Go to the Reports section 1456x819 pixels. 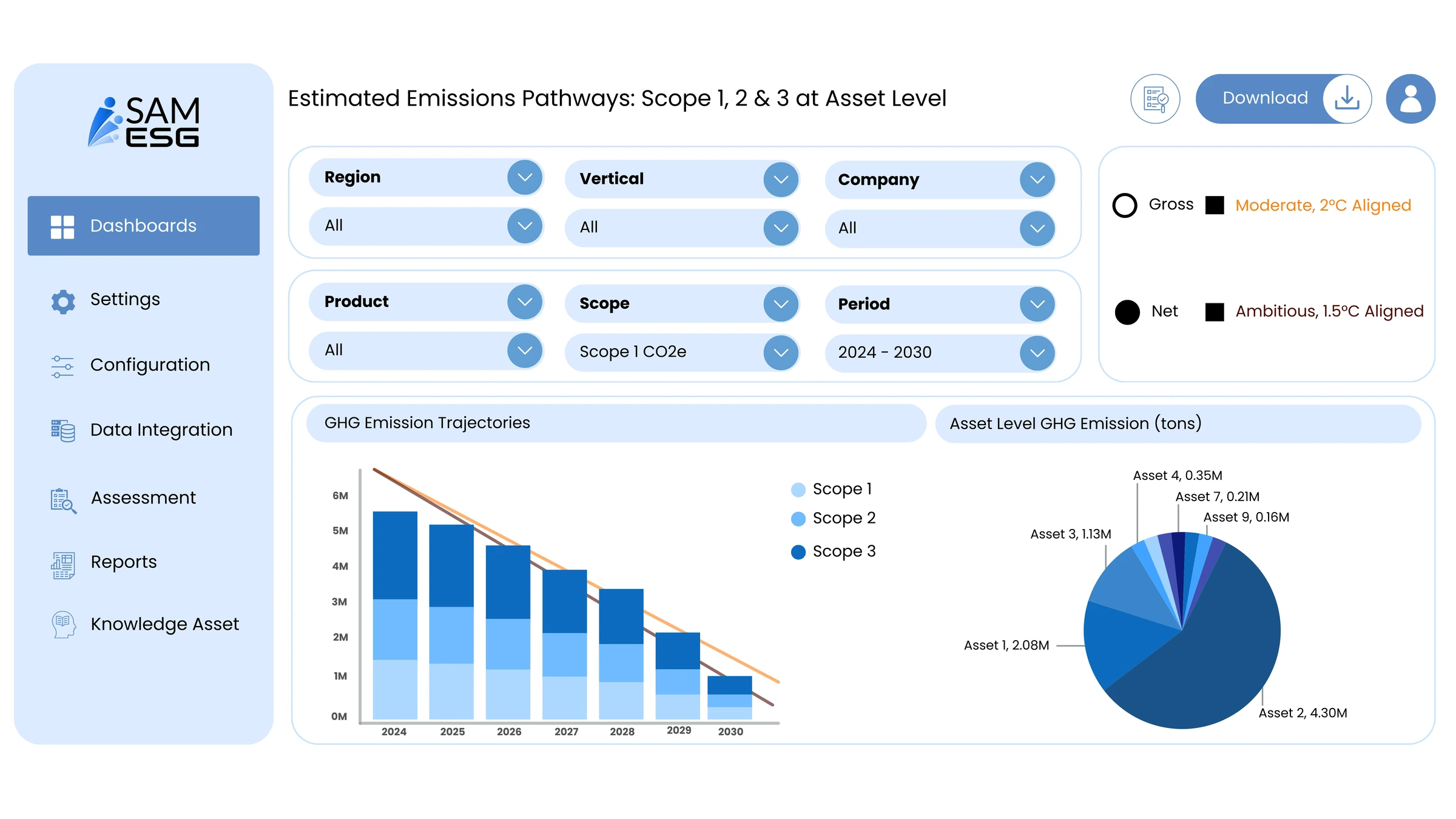124,562
